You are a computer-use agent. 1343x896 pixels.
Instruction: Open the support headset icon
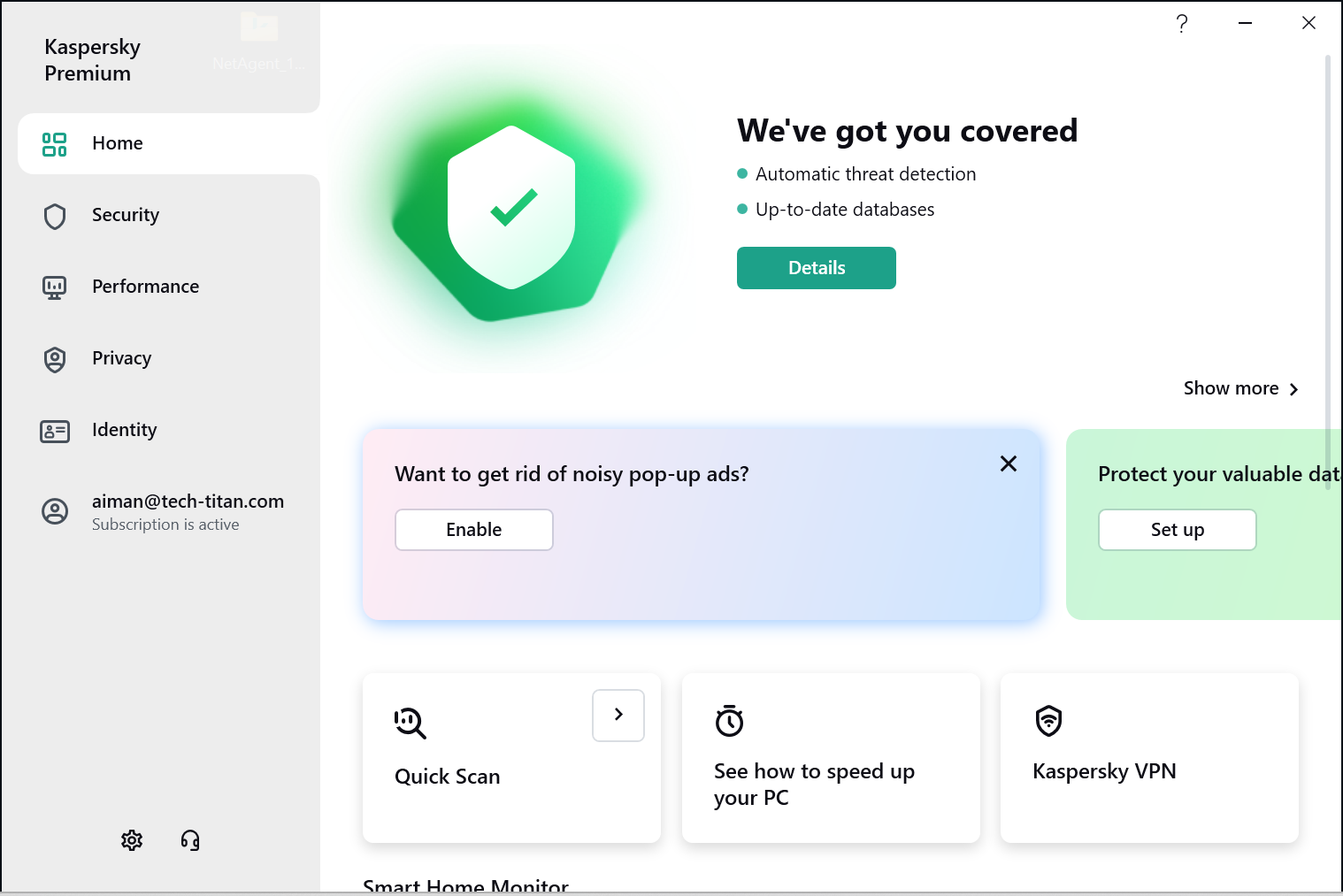point(190,840)
